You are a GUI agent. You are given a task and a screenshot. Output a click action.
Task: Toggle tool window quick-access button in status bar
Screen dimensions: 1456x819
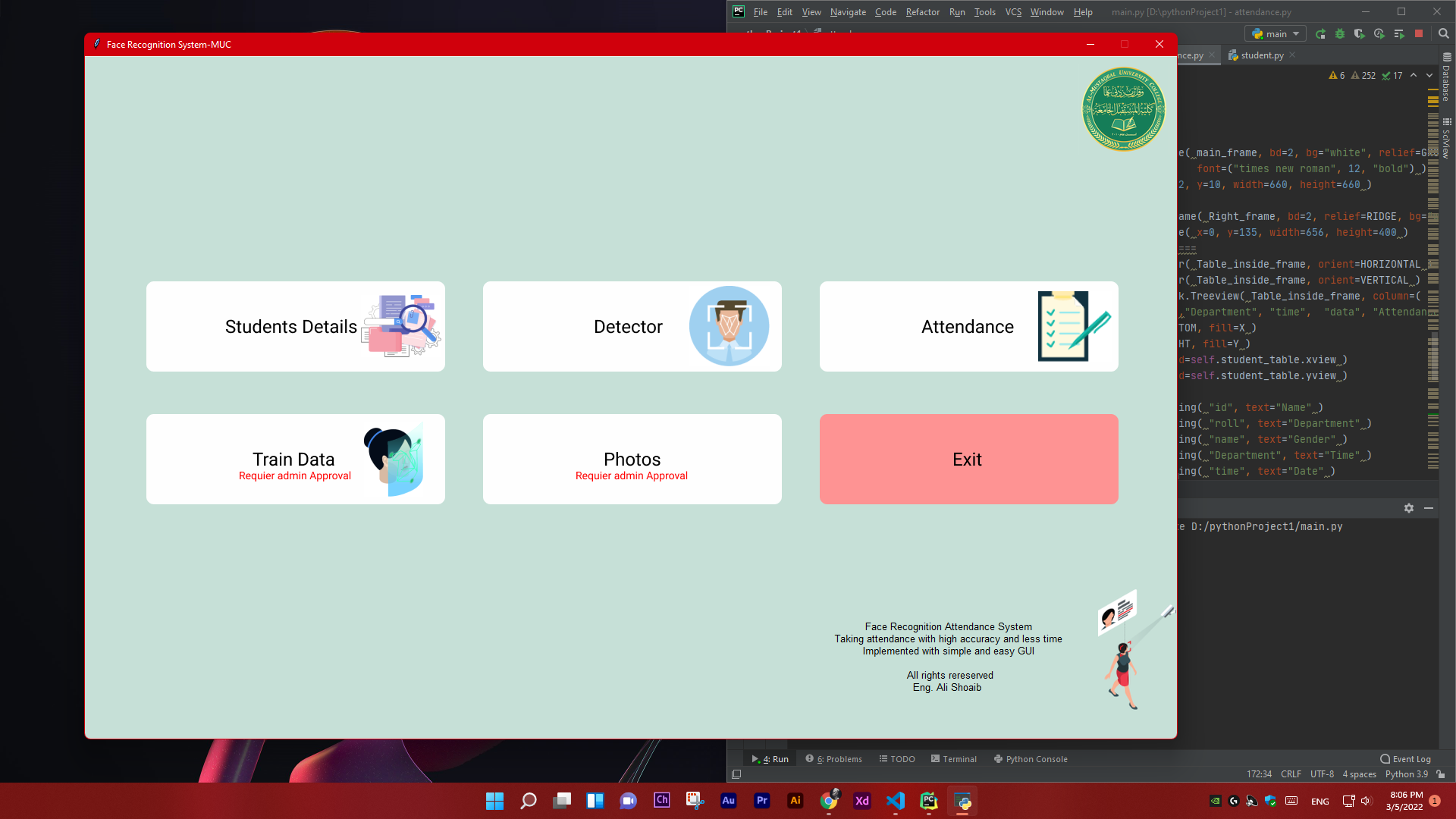click(736, 774)
